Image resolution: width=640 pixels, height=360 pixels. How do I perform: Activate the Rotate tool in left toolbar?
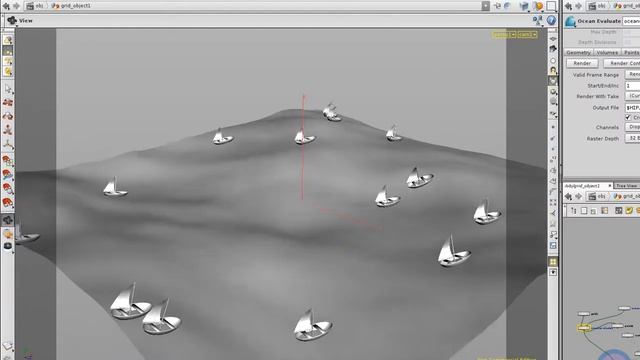[8, 116]
